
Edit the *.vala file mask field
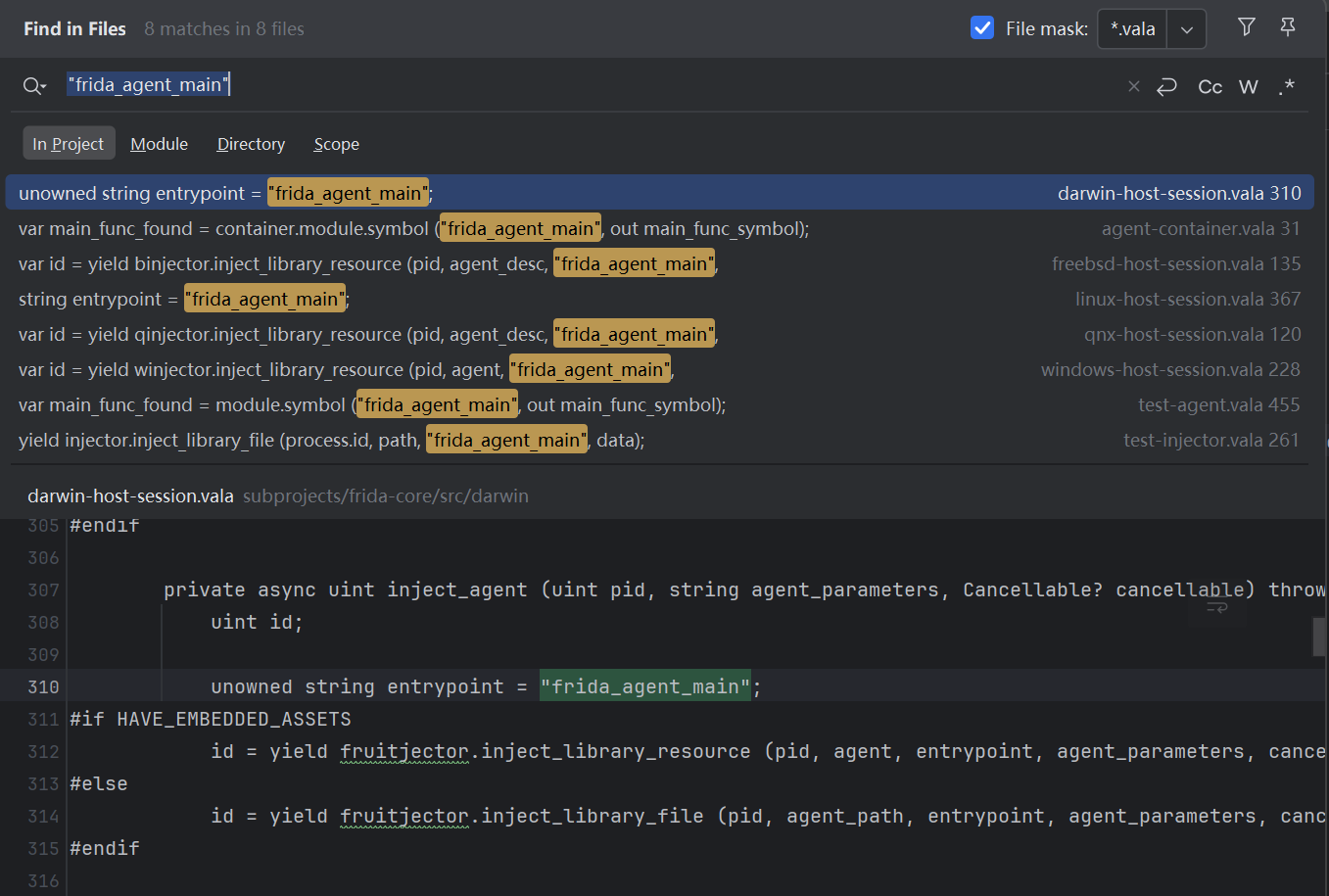pyautogui.click(x=1133, y=29)
